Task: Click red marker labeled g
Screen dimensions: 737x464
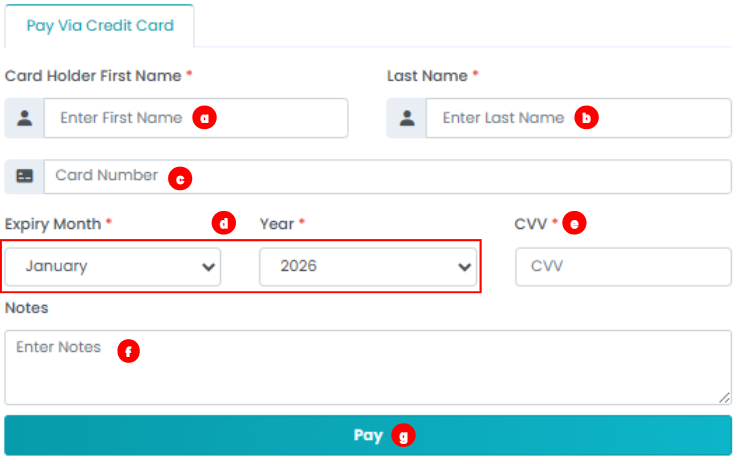Action: click(x=401, y=436)
